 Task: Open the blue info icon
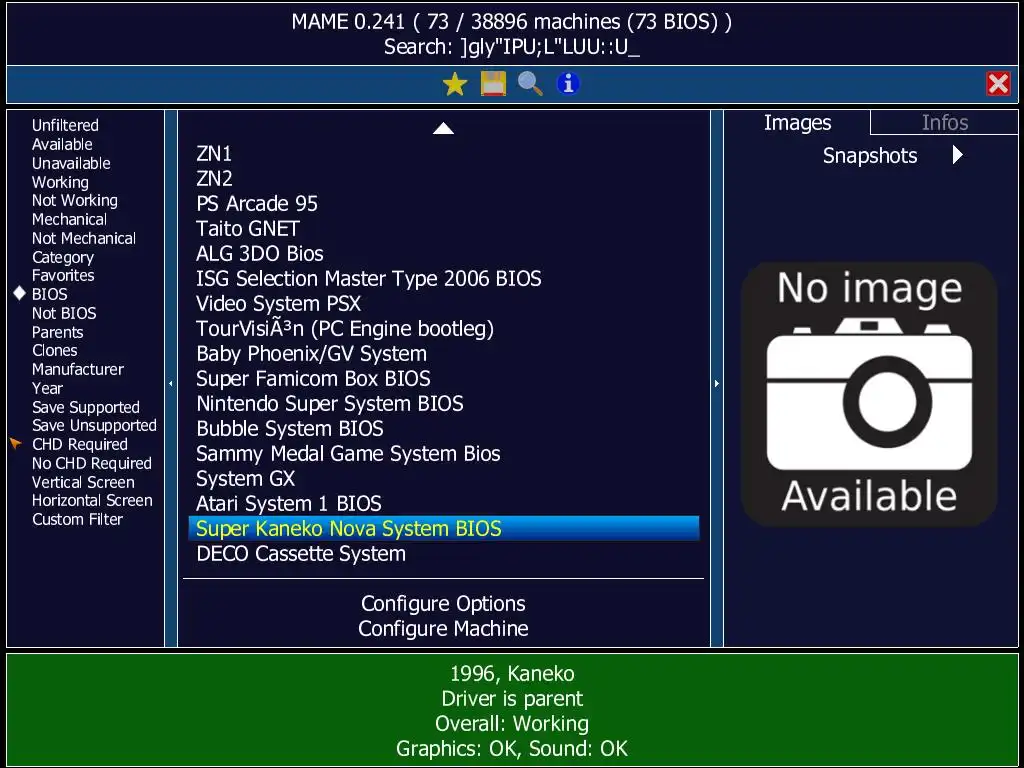click(568, 84)
